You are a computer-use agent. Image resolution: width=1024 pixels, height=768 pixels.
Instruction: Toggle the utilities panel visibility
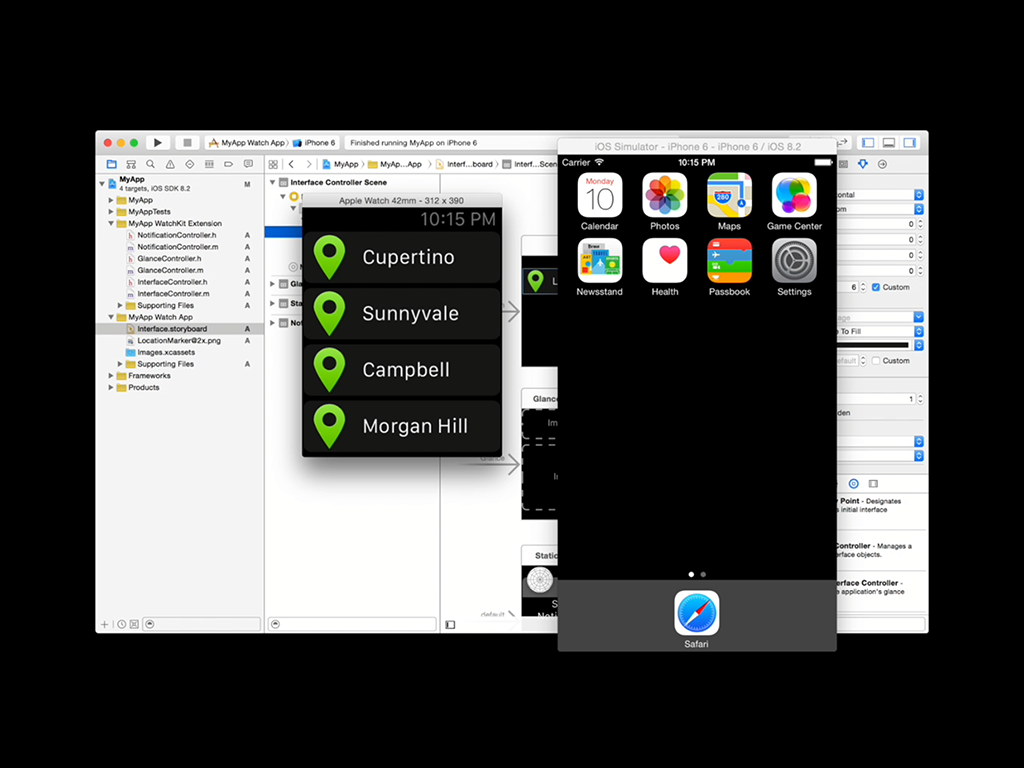(x=910, y=142)
